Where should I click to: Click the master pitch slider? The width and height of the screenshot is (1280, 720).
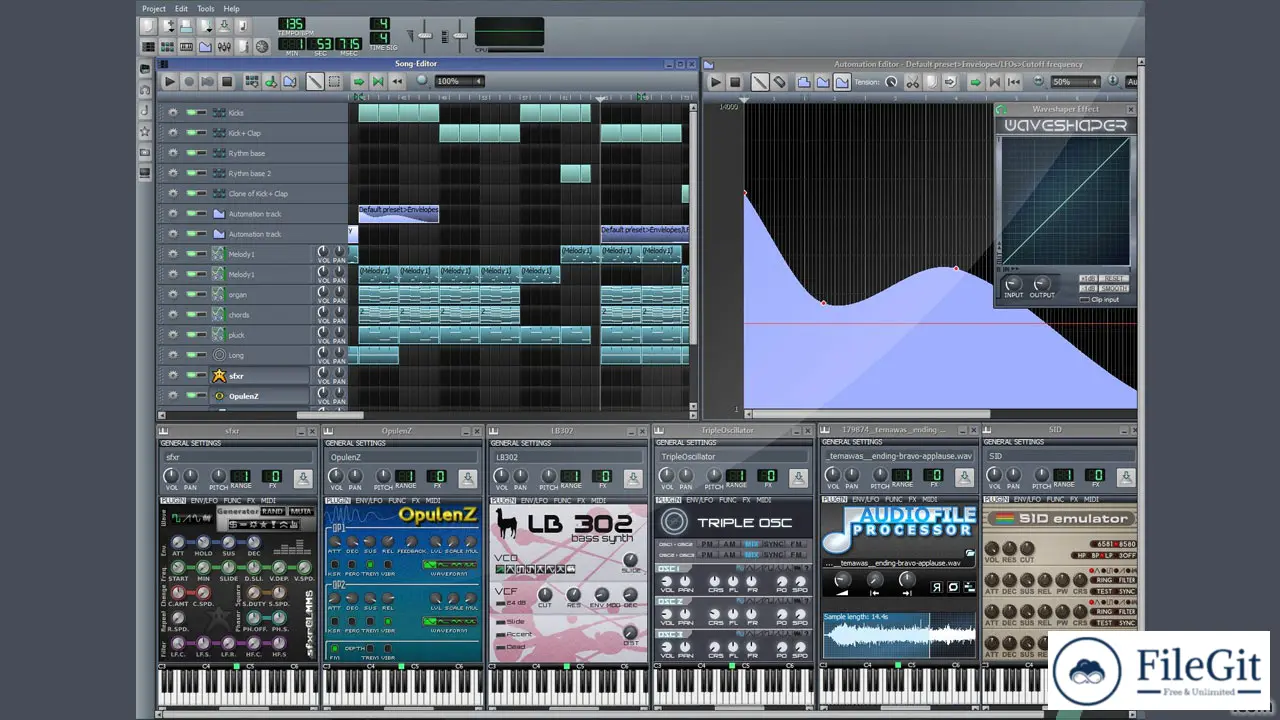point(460,35)
